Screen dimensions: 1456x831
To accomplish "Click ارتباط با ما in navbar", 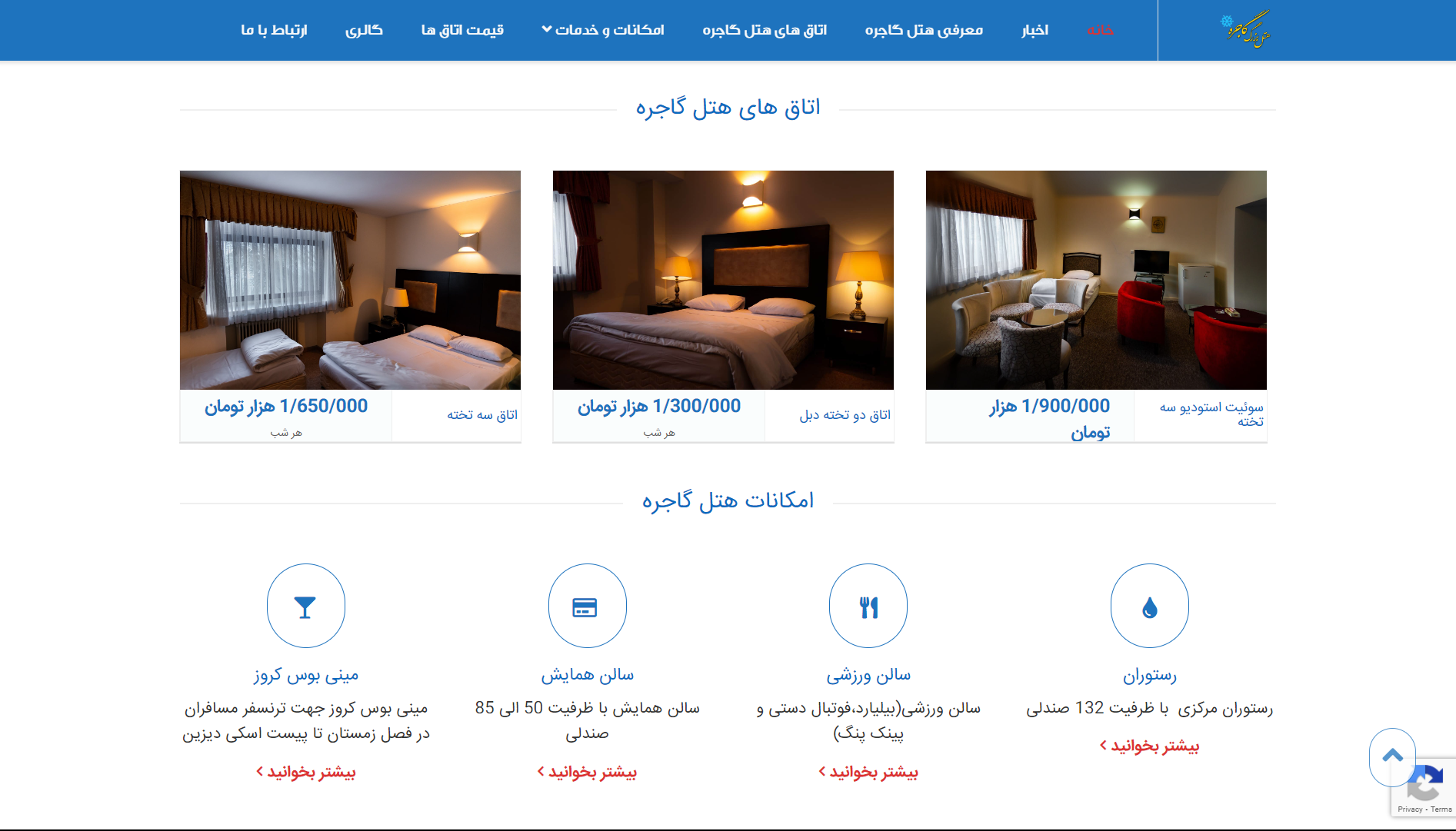I will click(x=274, y=30).
